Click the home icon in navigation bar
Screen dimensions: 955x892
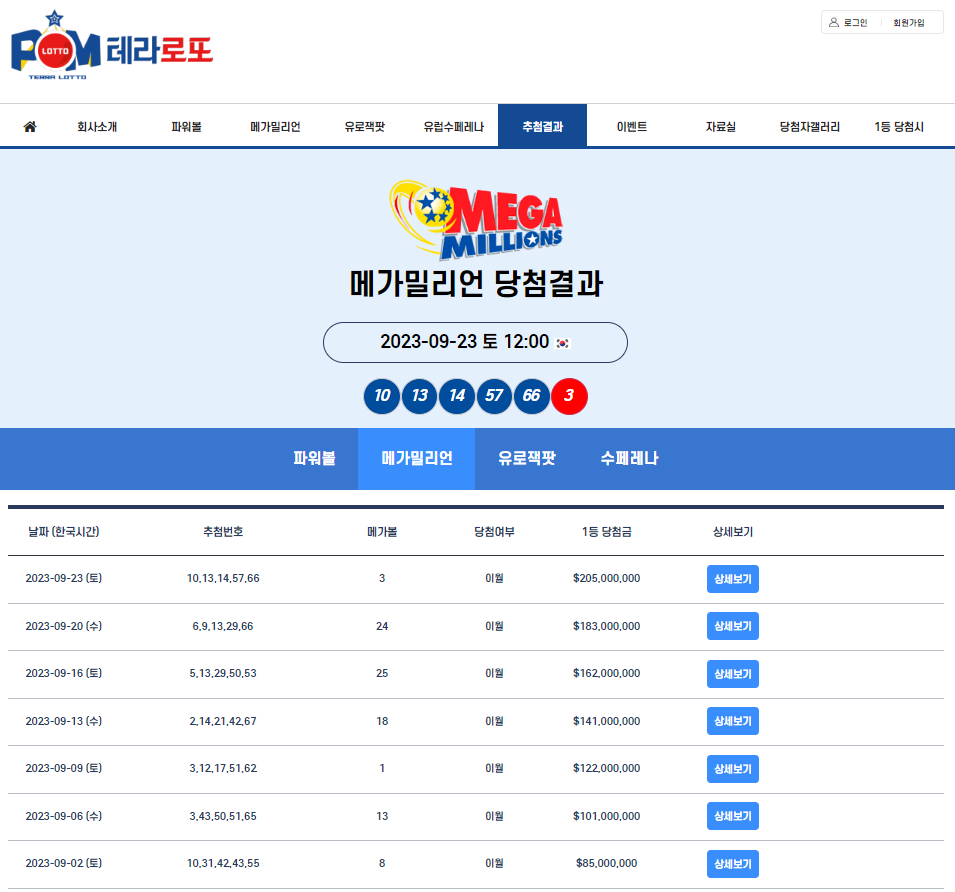tap(30, 127)
